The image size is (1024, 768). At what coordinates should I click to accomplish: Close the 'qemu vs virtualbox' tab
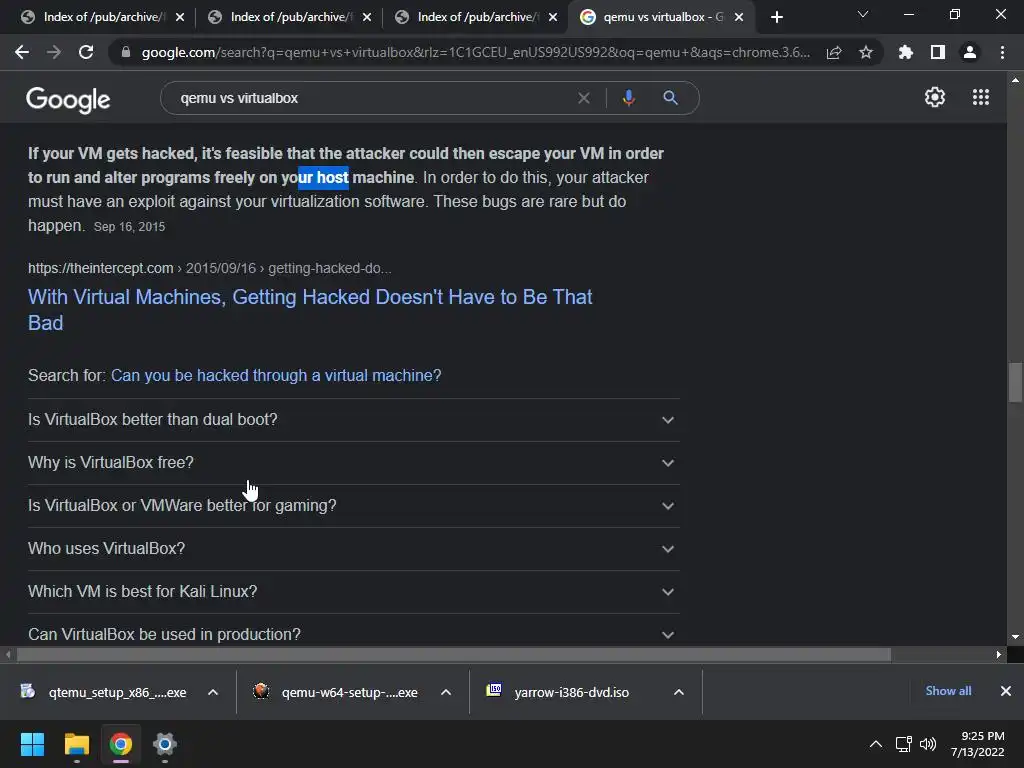coord(739,18)
